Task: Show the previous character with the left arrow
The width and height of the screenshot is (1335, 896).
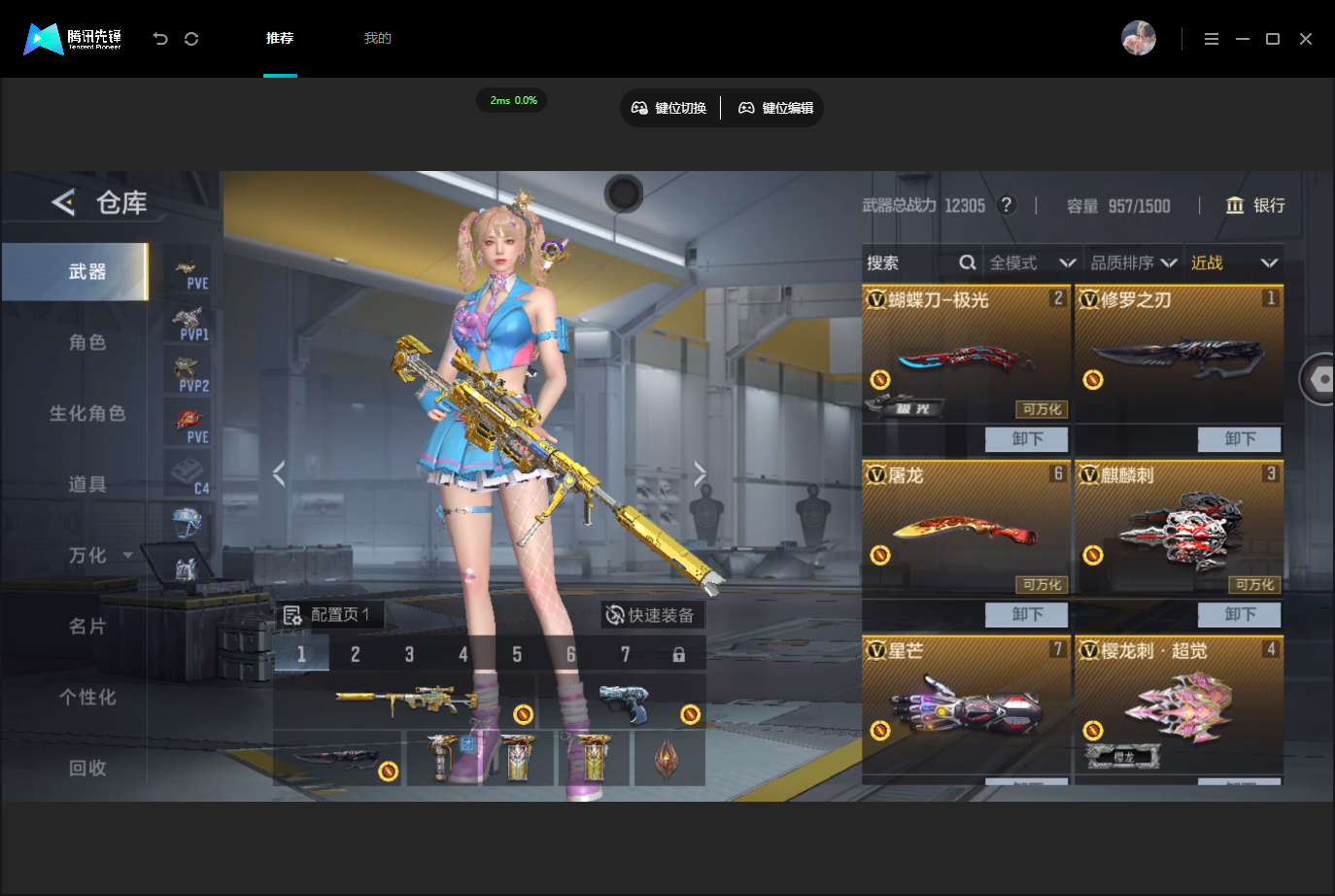Action: click(279, 473)
